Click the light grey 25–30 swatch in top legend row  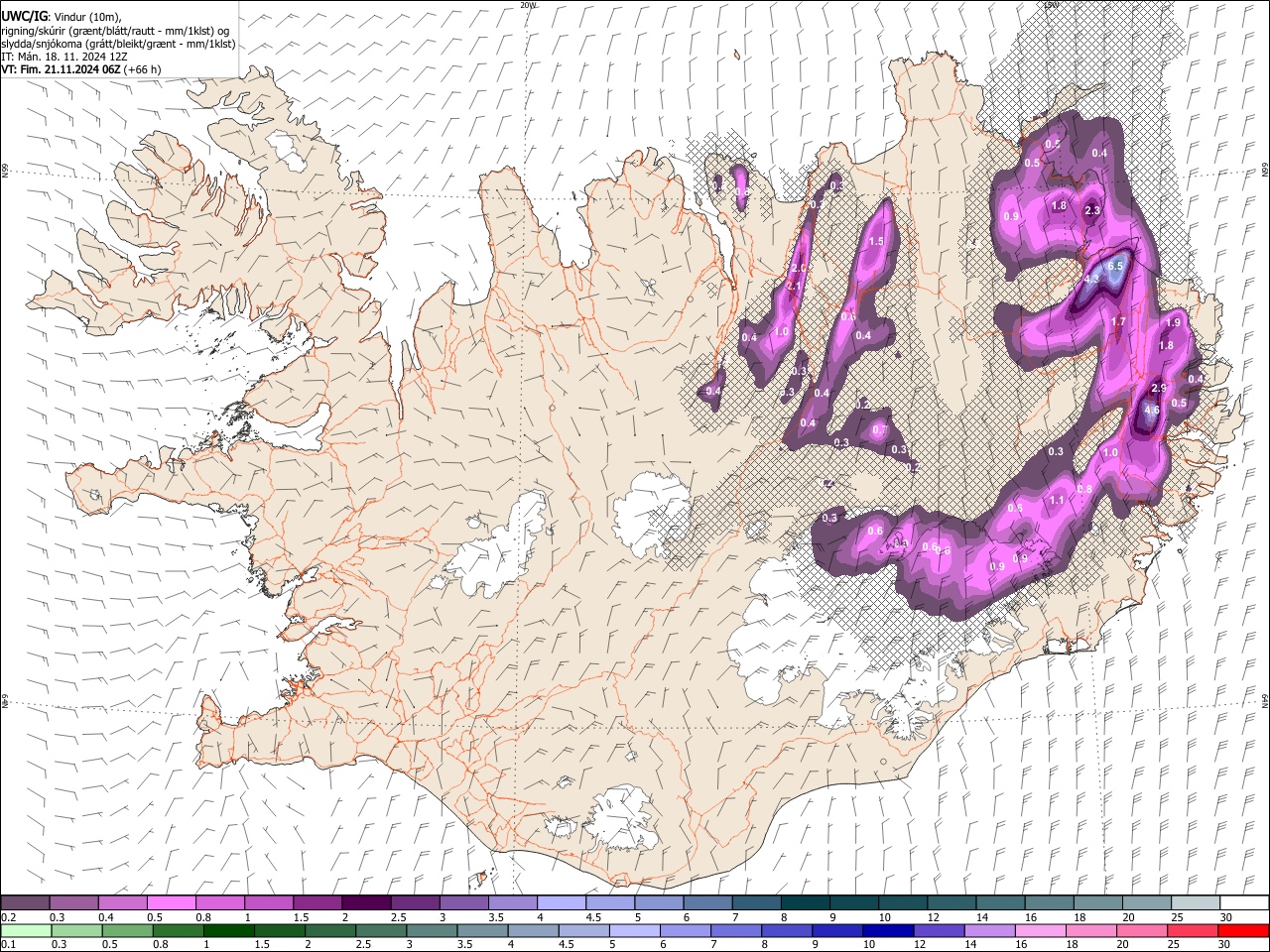pyautogui.click(x=1196, y=902)
